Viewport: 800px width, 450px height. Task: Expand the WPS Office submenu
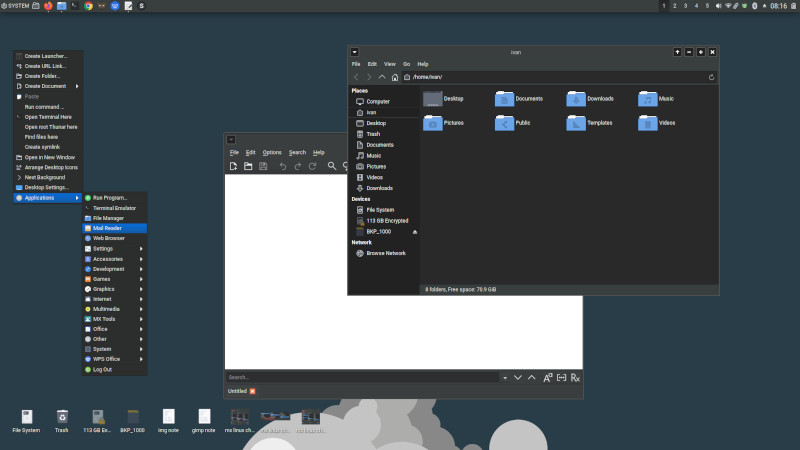point(115,359)
